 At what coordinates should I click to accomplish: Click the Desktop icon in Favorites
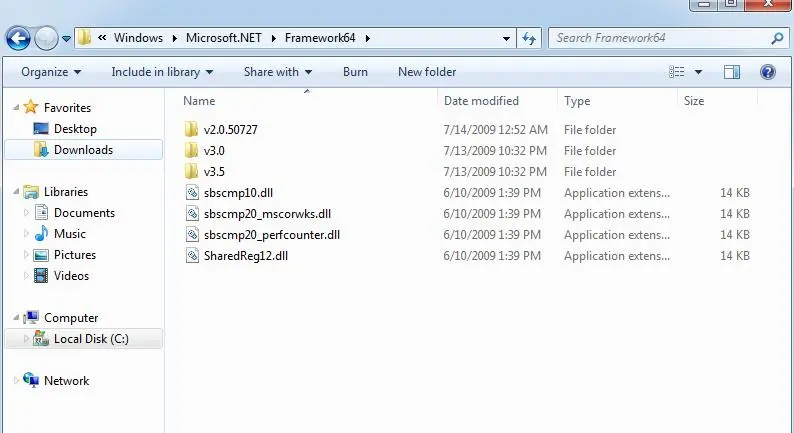tap(41, 129)
